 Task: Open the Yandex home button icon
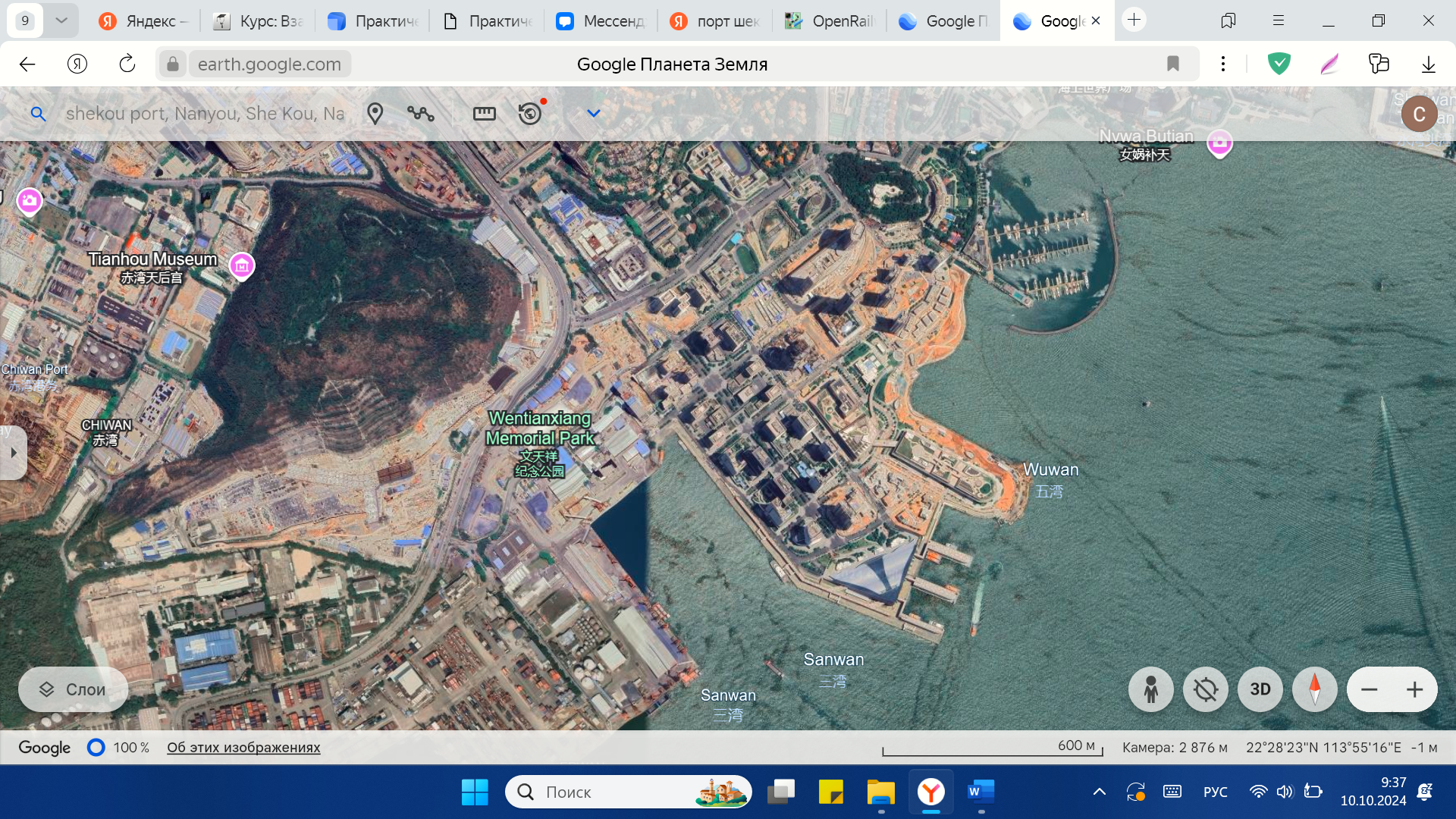77,64
